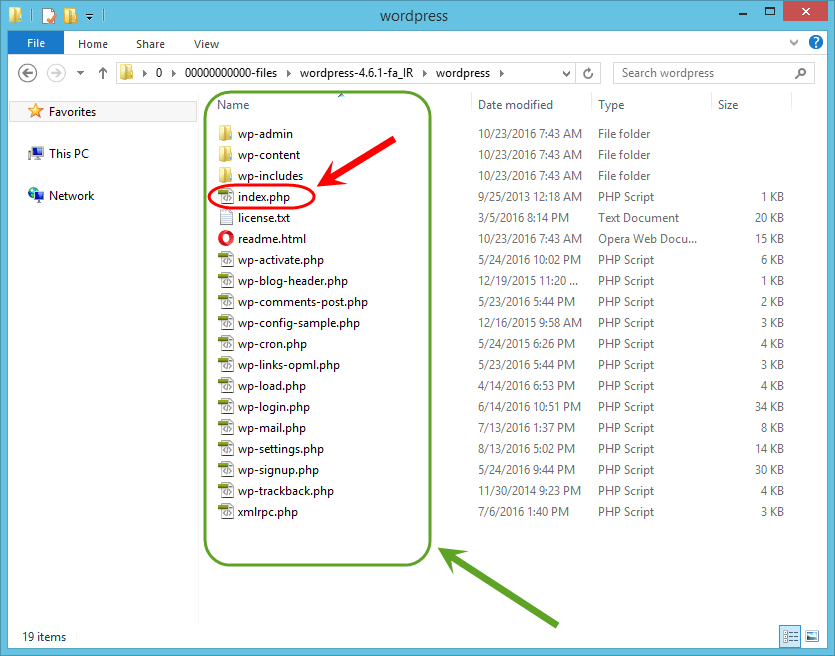Expand the ribbon with the chevron
Viewport: 835px width, 656px height.
pyautogui.click(x=793, y=43)
